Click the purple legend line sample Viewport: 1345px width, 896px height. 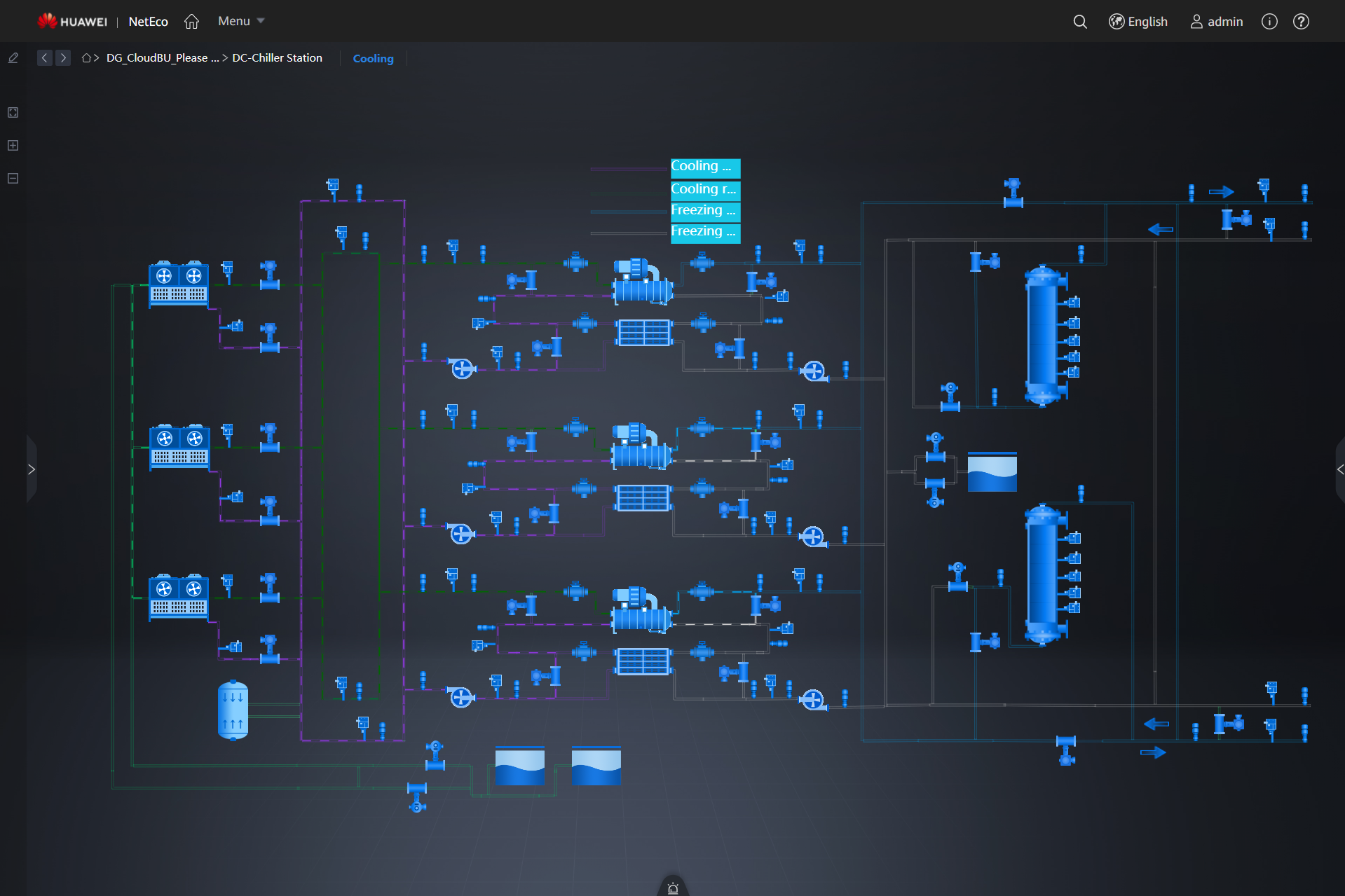pos(628,169)
